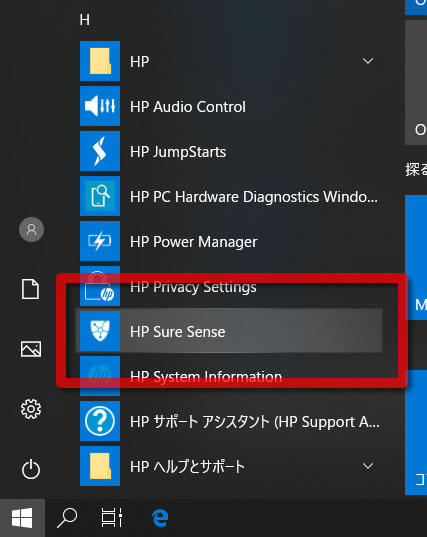Launch HP JumpStarts lightning icon
The width and height of the screenshot is (427, 537).
[100, 151]
